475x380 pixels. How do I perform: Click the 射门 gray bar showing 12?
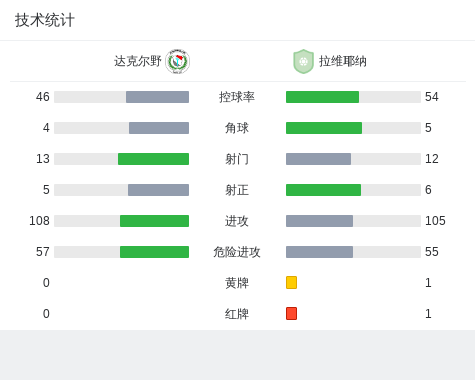point(318,159)
